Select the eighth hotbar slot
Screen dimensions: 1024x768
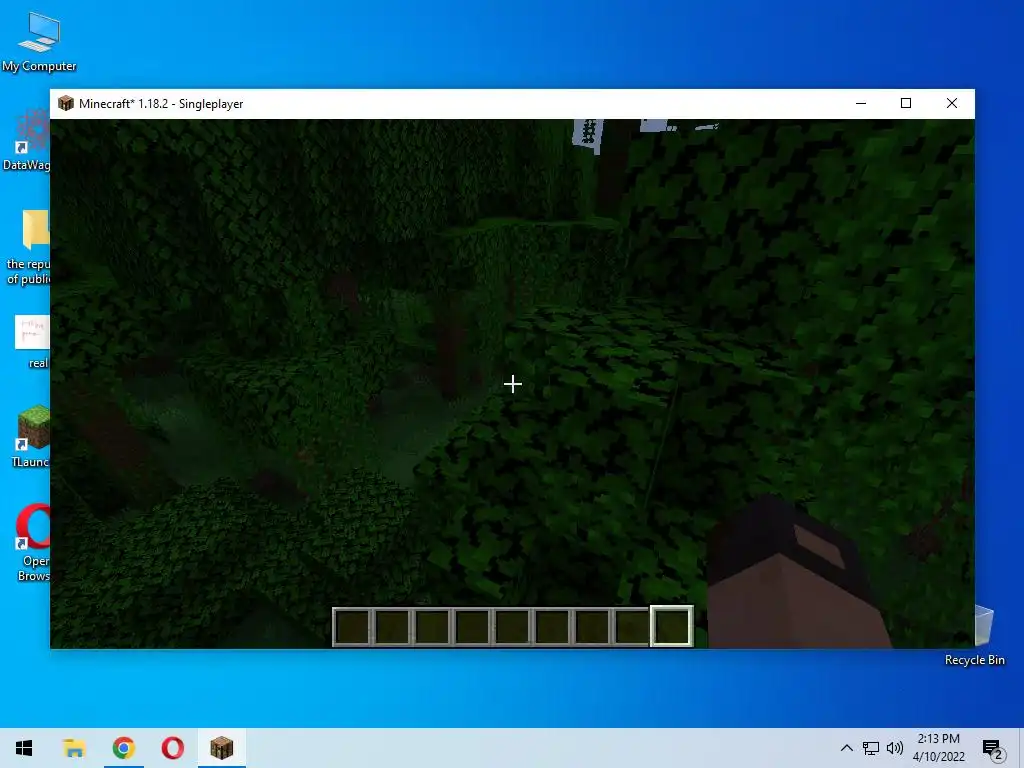tap(632, 626)
